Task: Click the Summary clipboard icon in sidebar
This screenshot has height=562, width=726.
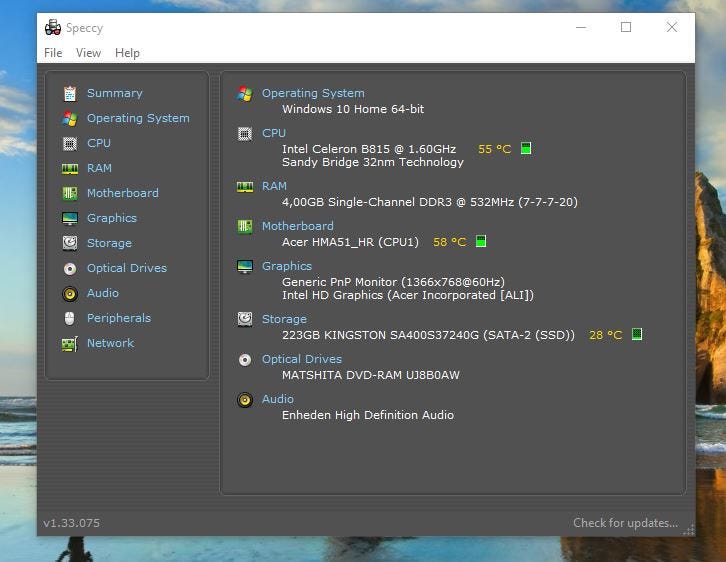Action: coord(69,93)
